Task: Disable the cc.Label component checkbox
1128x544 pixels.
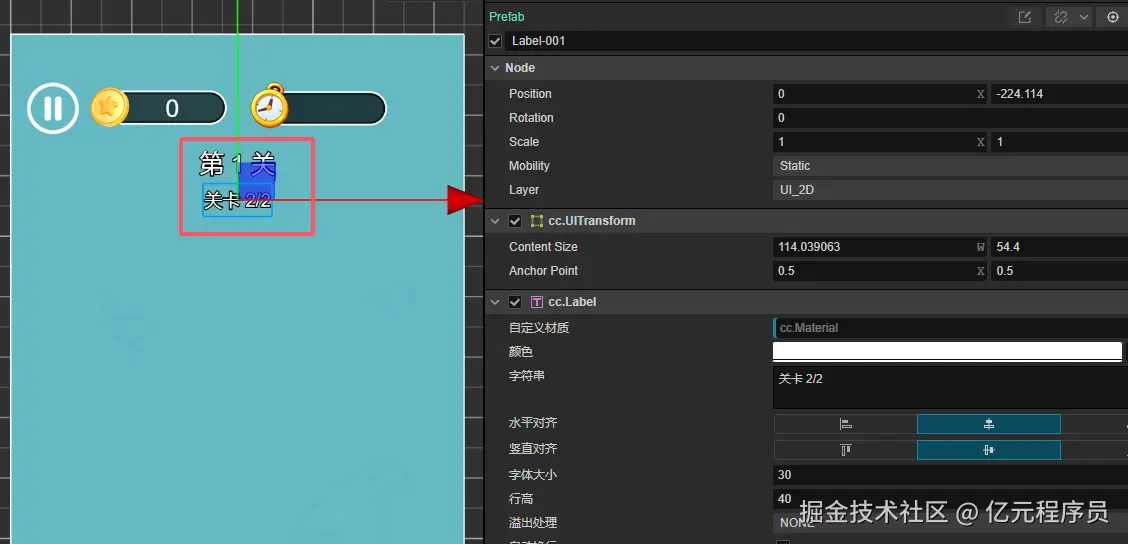Action: click(x=515, y=302)
